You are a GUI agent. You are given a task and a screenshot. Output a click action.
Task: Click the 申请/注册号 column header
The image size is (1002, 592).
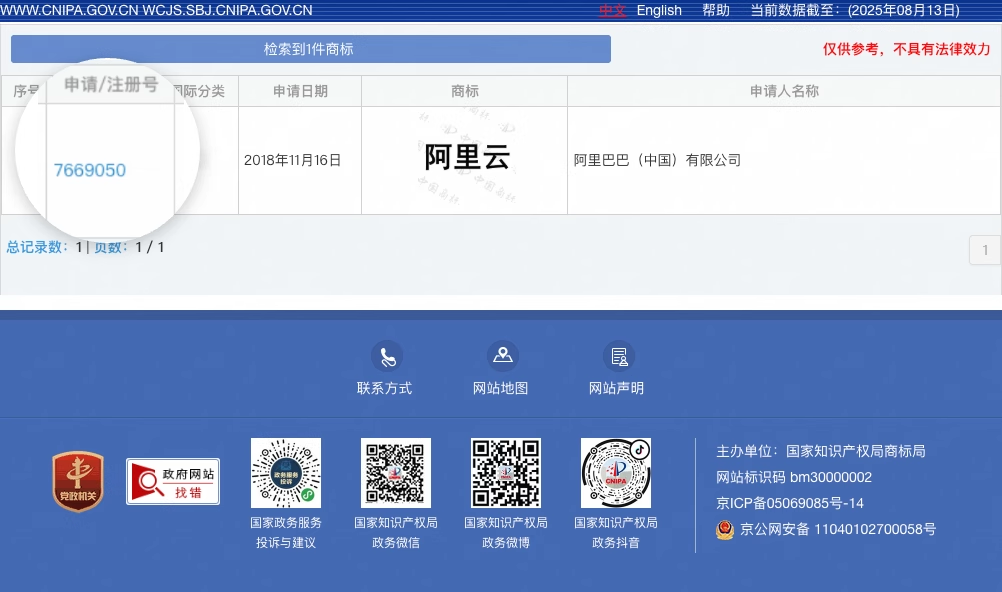(111, 84)
